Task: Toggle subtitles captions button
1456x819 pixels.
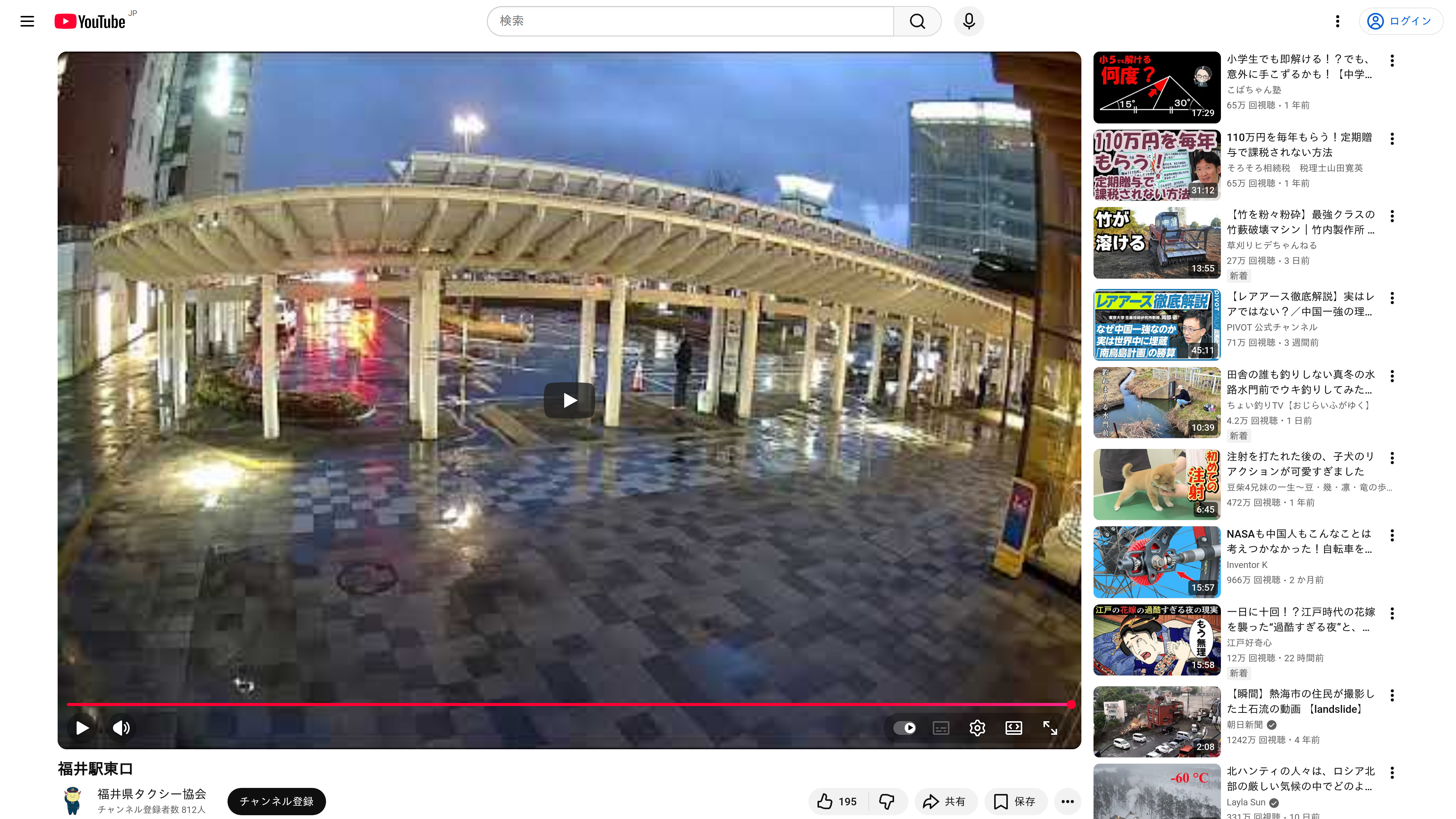Action: [x=941, y=728]
